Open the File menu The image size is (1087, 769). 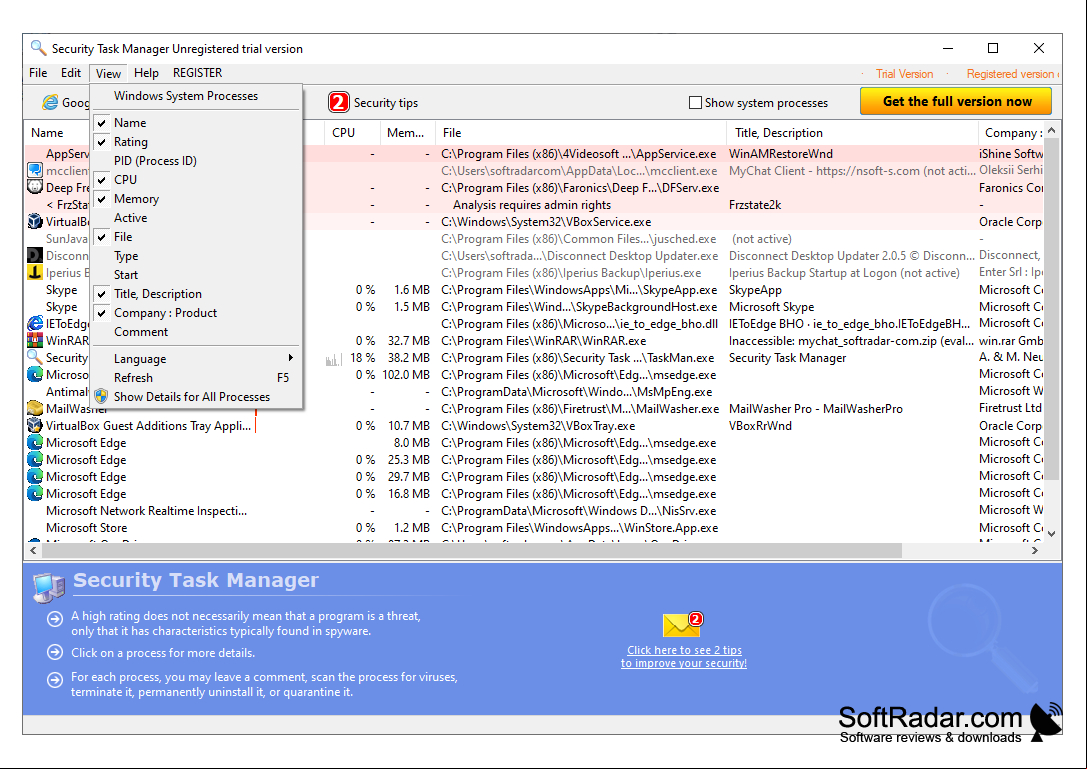38,73
